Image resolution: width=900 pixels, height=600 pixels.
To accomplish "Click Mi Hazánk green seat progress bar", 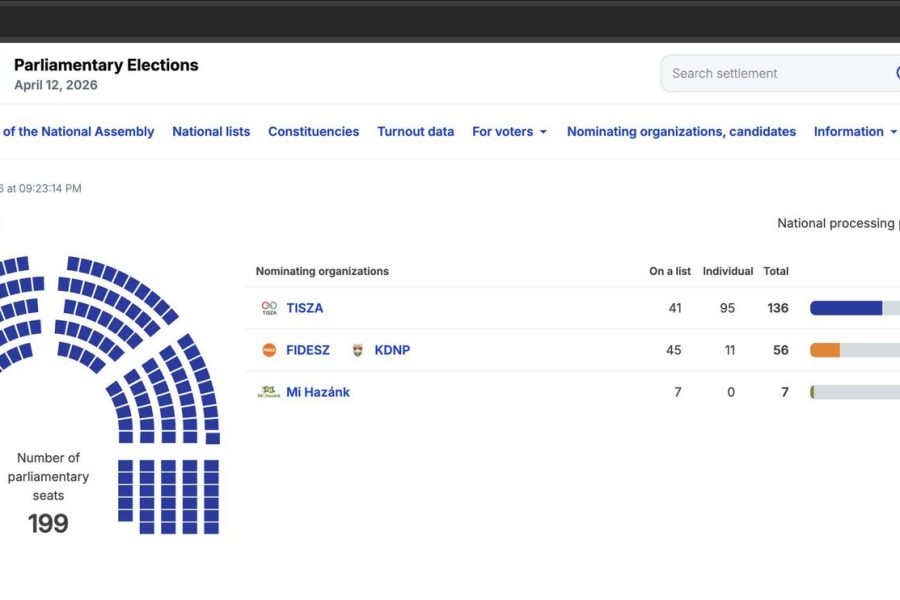I will pyautogui.click(x=855, y=392).
